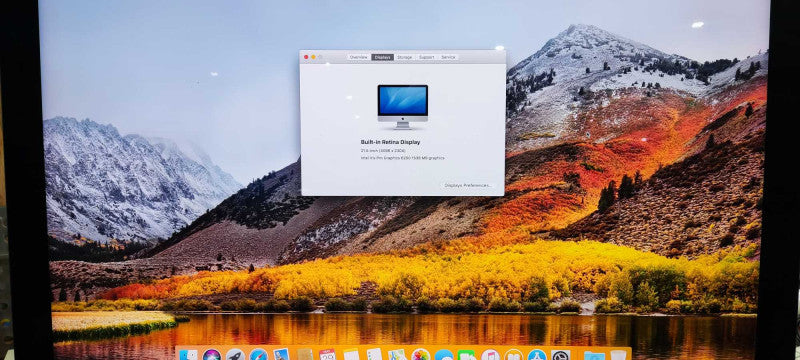Open Calendar icon in Dock
This screenshot has width=800, height=360.
click(x=327, y=355)
